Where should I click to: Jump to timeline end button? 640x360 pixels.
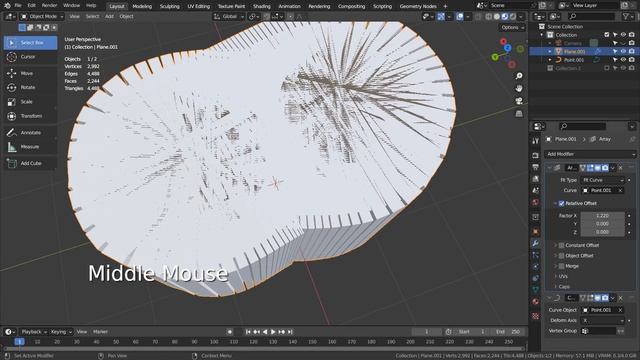click(290, 332)
